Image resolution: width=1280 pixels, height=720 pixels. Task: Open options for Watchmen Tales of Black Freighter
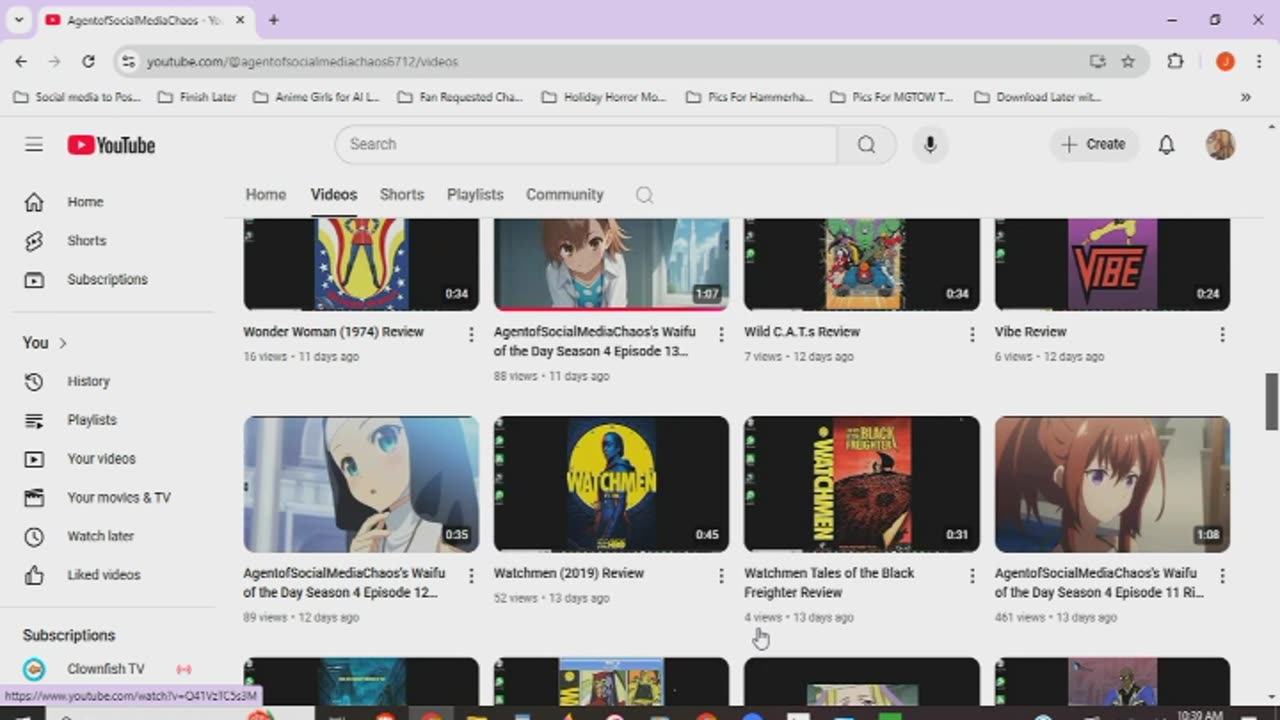(x=971, y=576)
